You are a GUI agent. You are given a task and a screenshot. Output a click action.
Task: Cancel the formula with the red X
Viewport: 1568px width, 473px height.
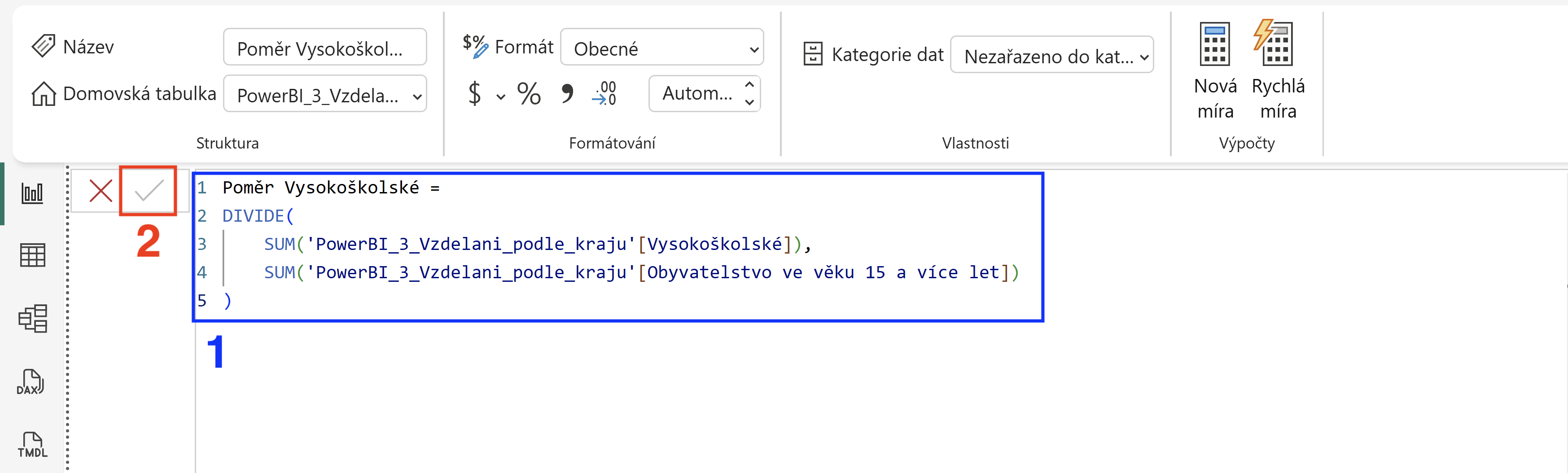(101, 191)
